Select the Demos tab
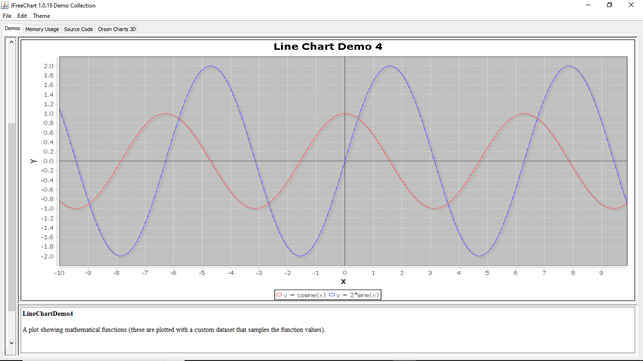The image size is (643, 361). 12,28
